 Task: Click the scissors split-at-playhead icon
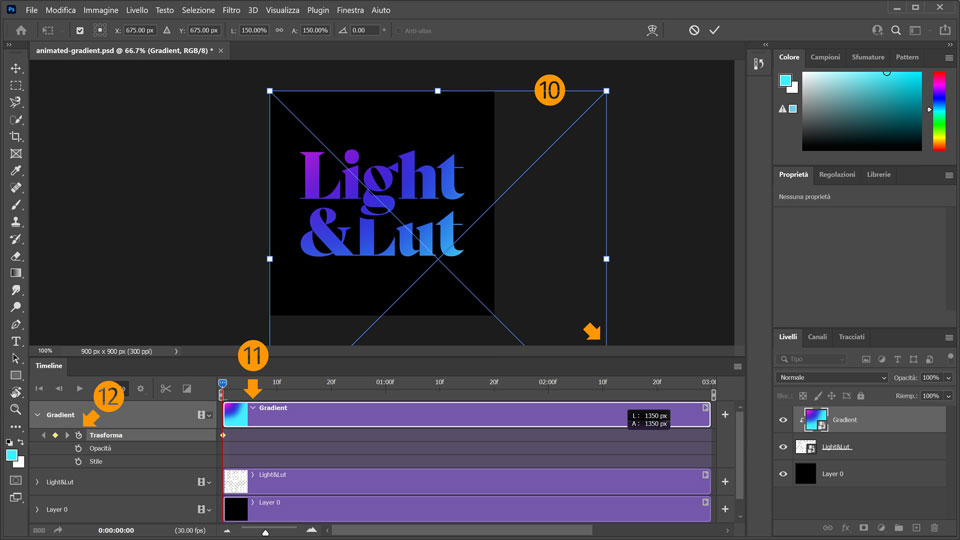pyautogui.click(x=166, y=388)
